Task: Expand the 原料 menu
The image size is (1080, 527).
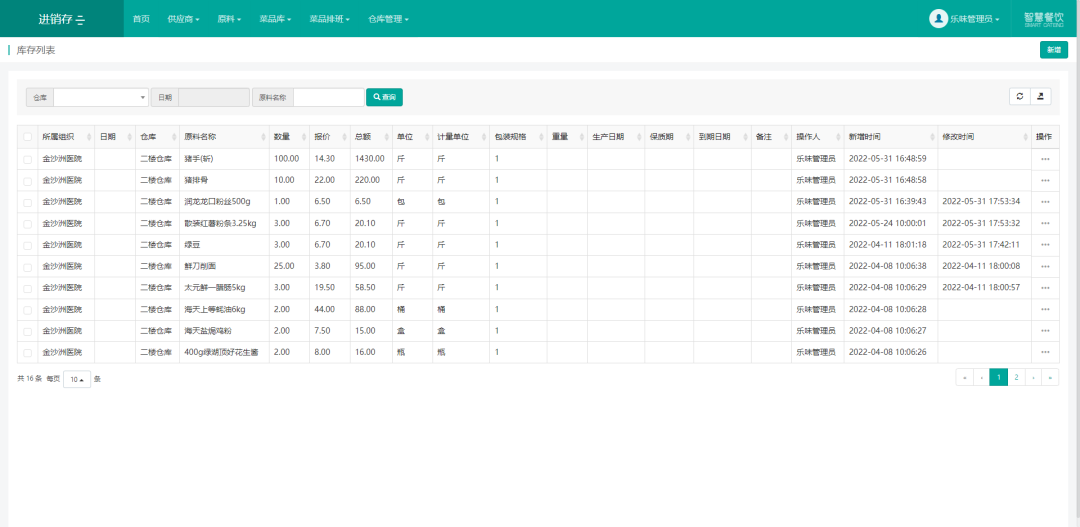Action: tap(229, 19)
